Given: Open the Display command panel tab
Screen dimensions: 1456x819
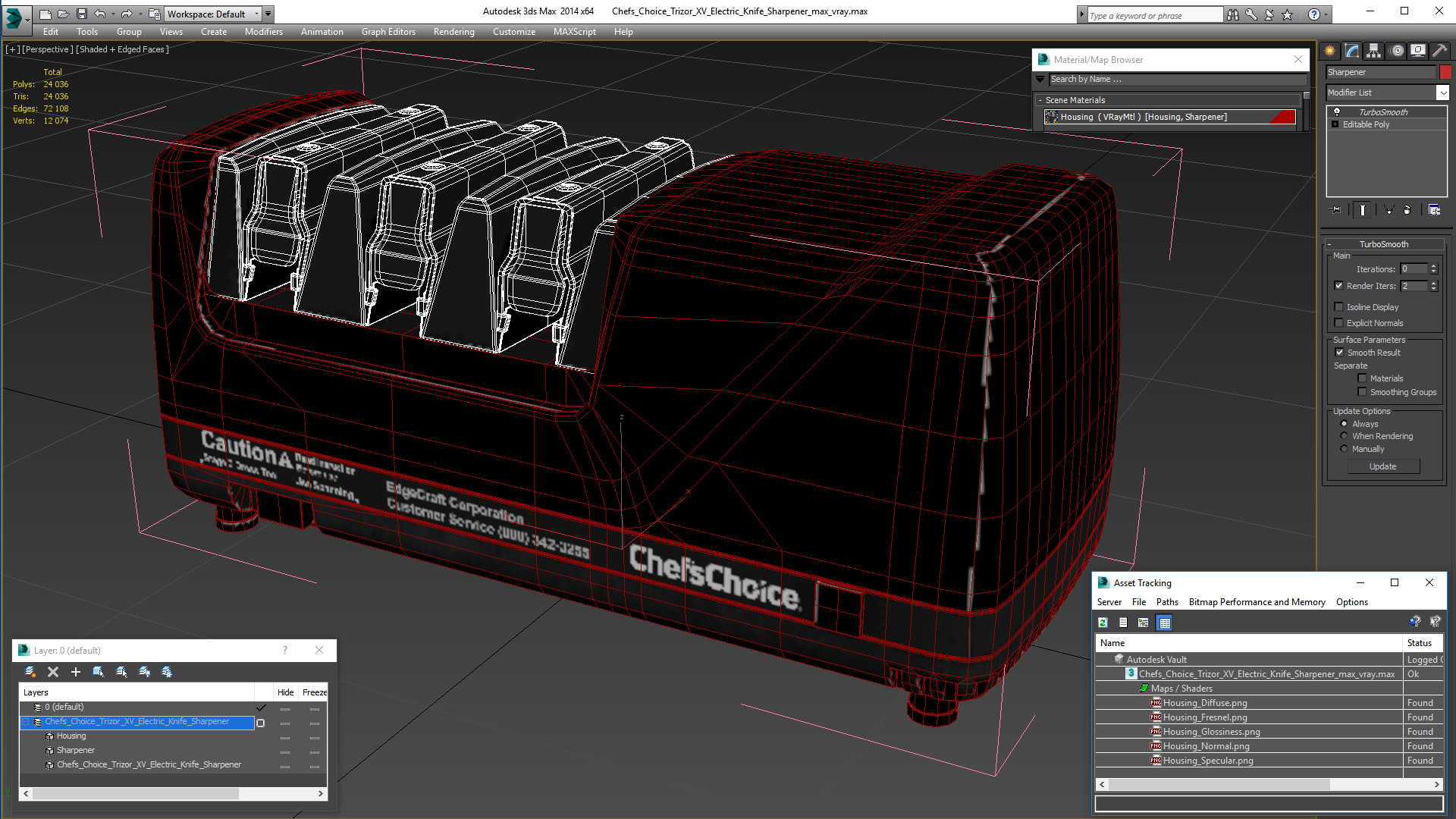Looking at the screenshot, I should [x=1418, y=51].
